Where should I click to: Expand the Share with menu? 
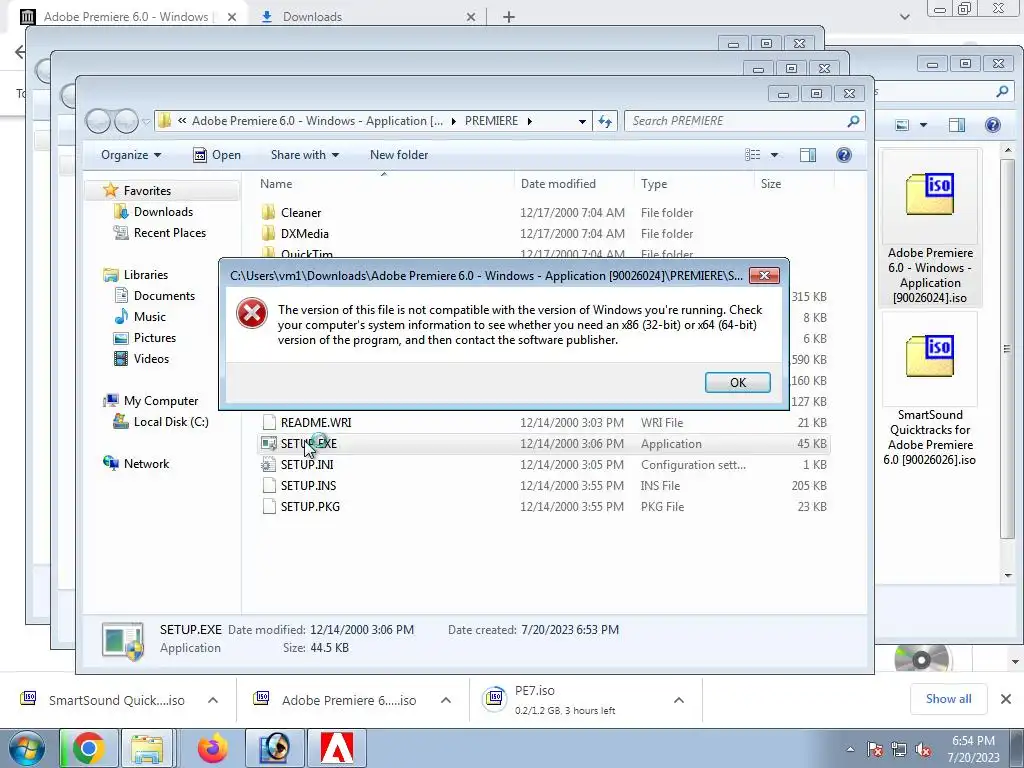tap(305, 155)
